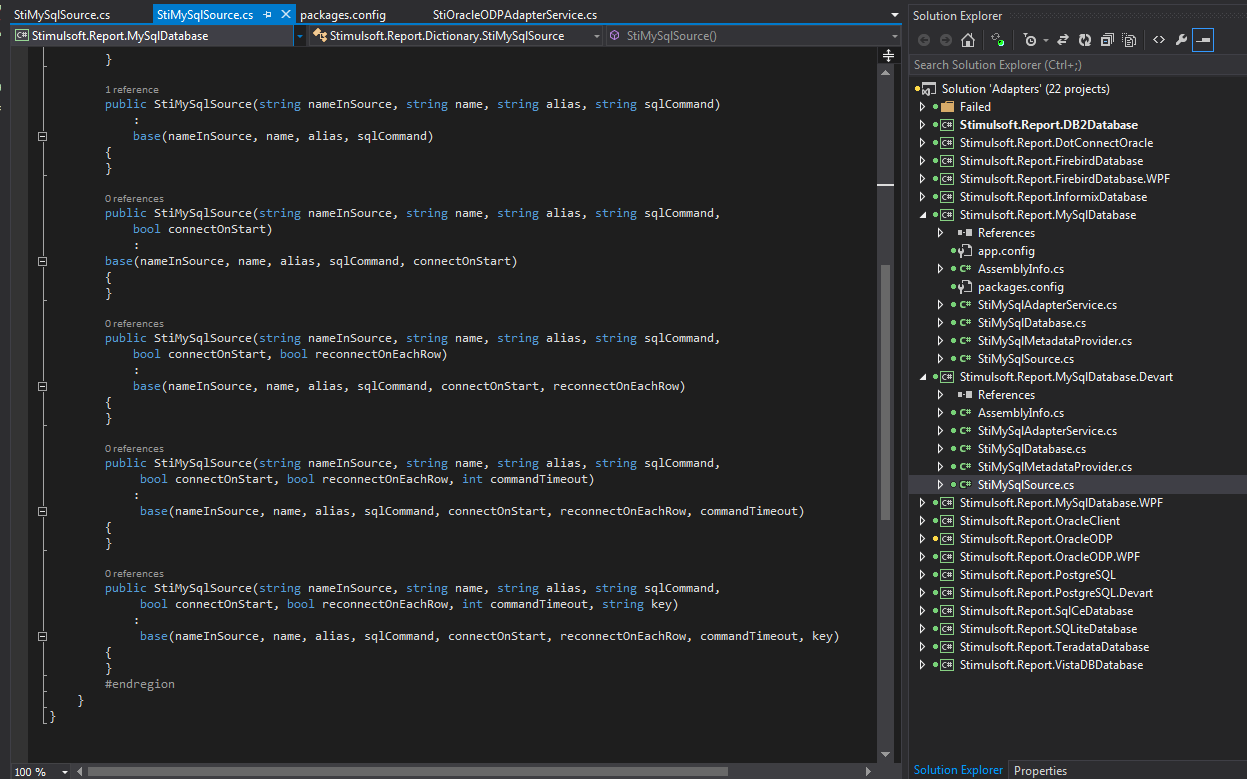Click the editor horizontal scrollbar thumb
This screenshot has height=779, width=1247.
[408, 771]
